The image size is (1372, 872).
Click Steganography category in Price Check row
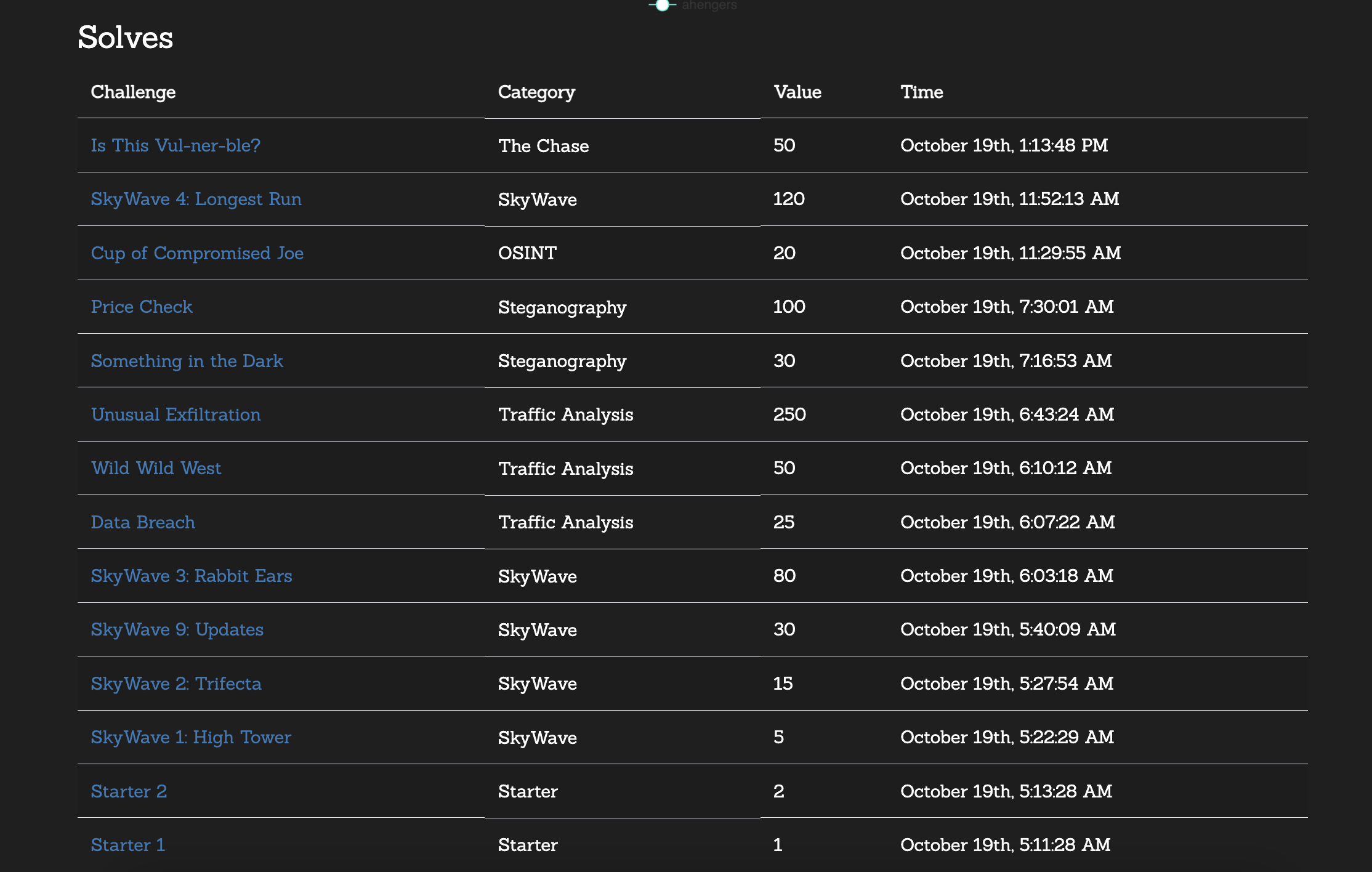[x=562, y=307]
